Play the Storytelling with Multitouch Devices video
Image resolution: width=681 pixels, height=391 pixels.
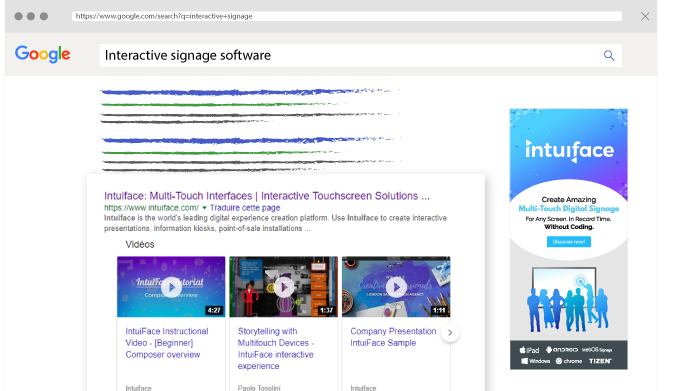tap(284, 287)
